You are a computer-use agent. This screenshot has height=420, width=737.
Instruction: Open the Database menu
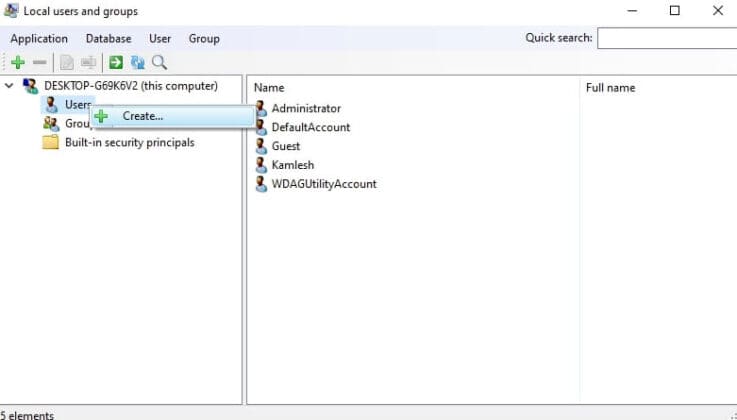pos(108,39)
